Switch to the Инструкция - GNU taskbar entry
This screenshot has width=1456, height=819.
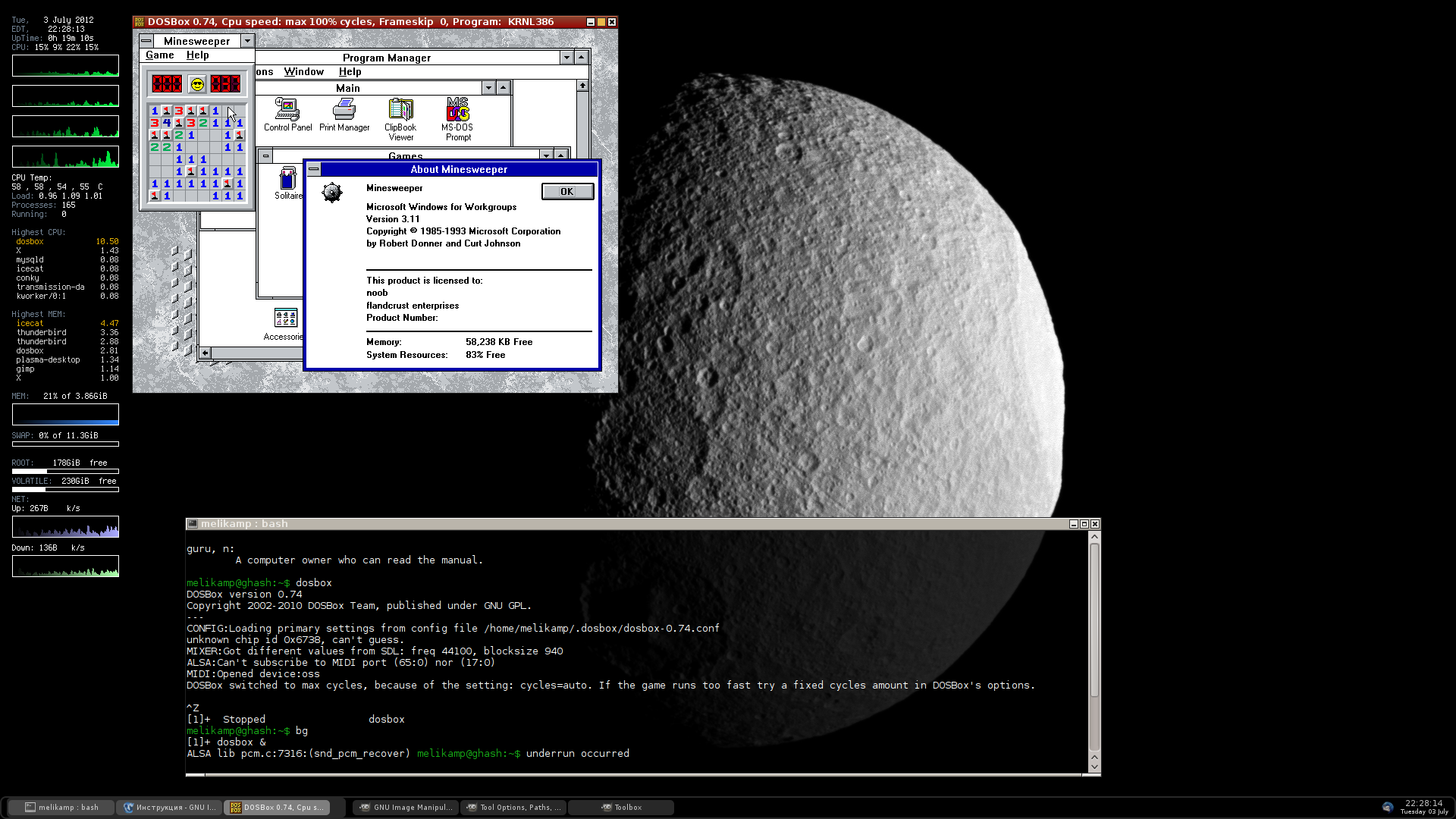[x=169, y=808]
